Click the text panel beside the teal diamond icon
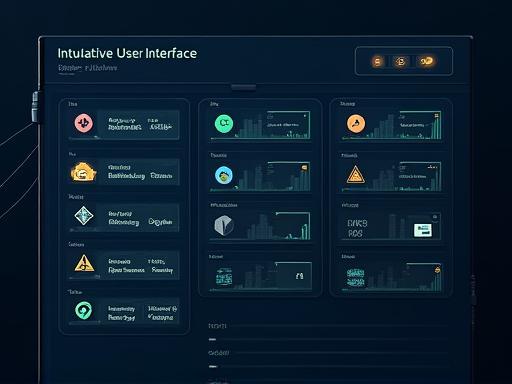 [x=139, y=218]
